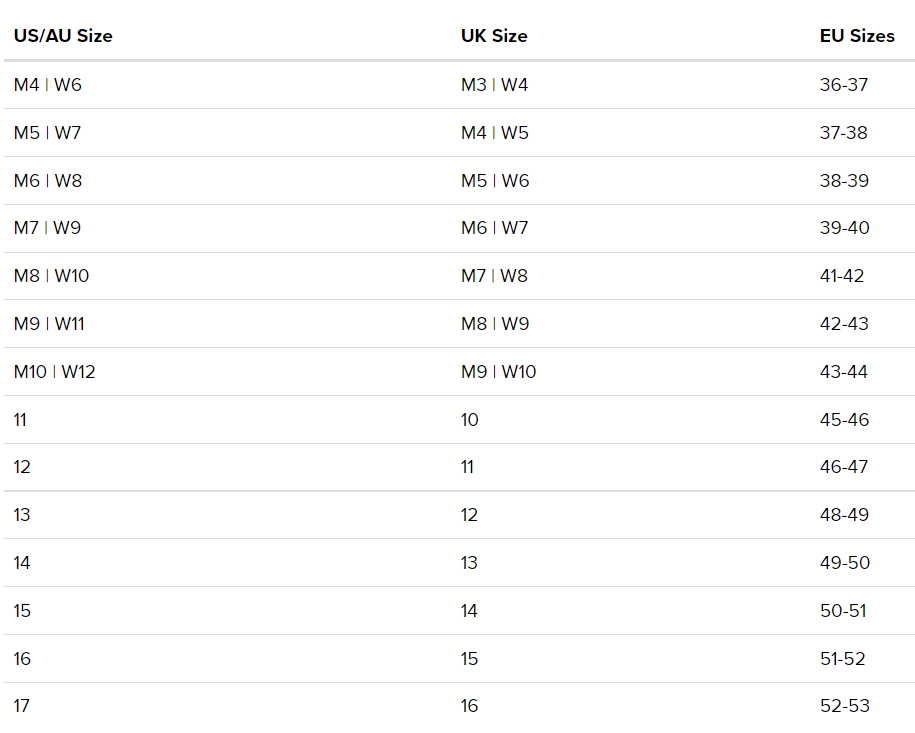
Task: Click UK size 13 cell
Action: pos(469,563)
